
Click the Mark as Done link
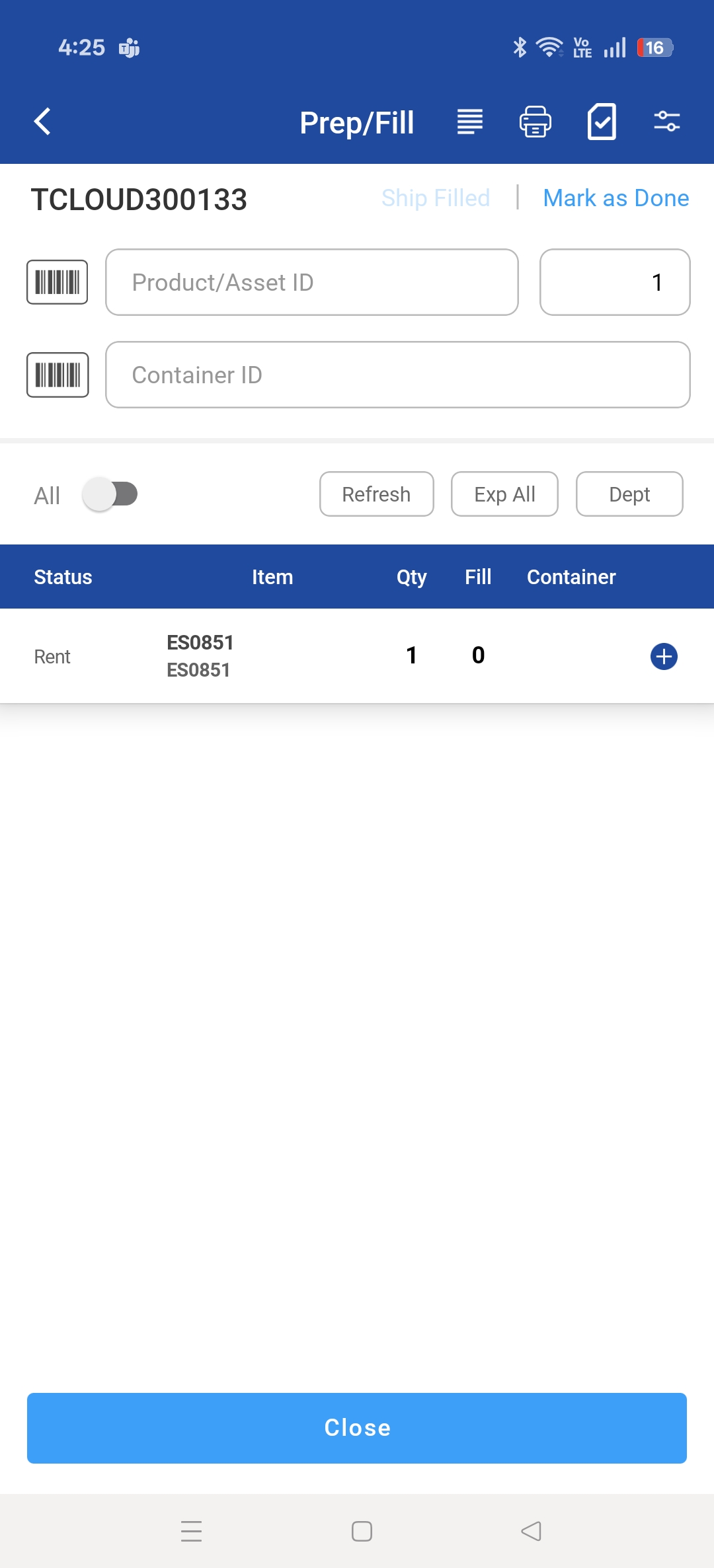point(615,198)
